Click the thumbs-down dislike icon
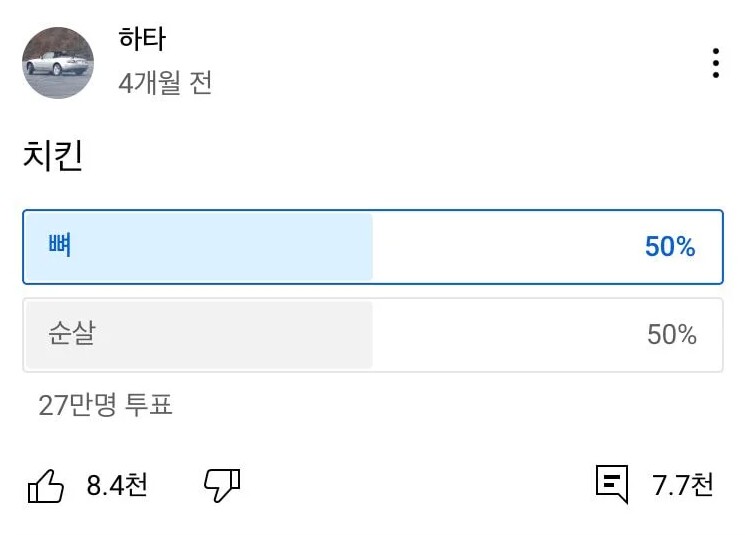745x535 pixels. point(222,485)
